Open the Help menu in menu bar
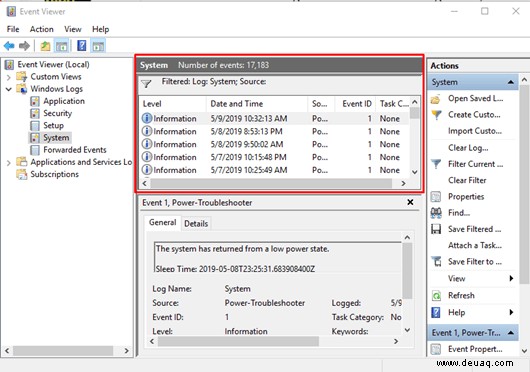The height and width of the screenshot is (372, 530). (100, 29)
